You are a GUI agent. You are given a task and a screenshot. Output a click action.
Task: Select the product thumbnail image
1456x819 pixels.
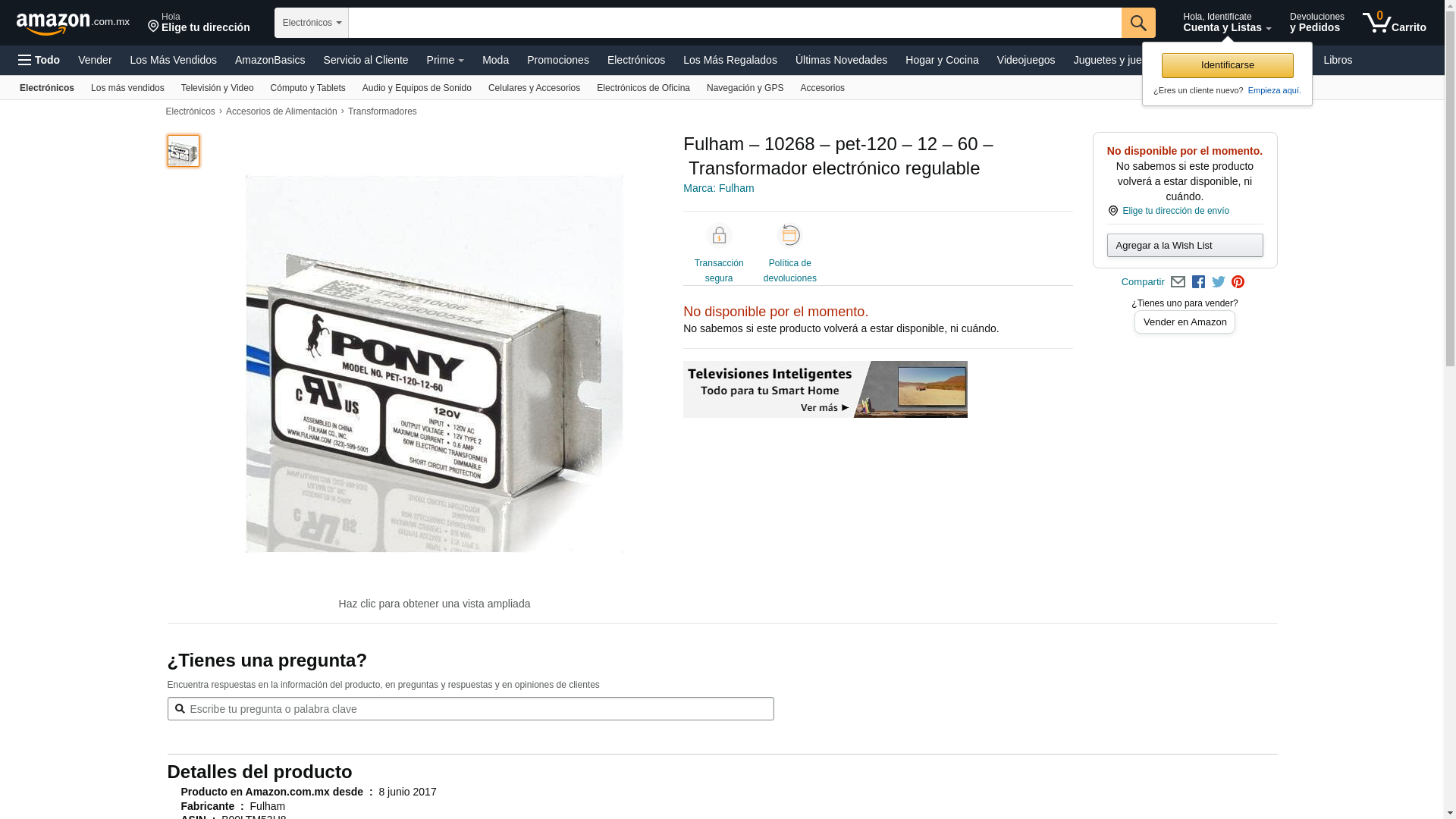click(184, 151)
